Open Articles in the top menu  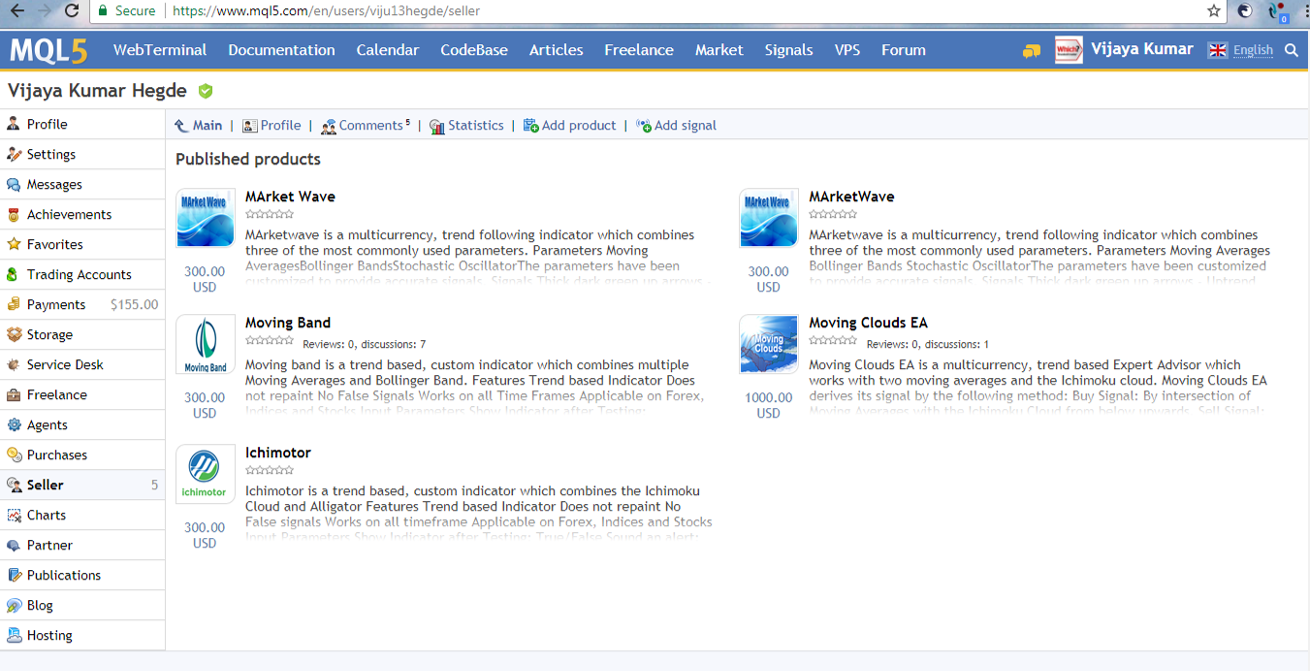tap(556, 50)
